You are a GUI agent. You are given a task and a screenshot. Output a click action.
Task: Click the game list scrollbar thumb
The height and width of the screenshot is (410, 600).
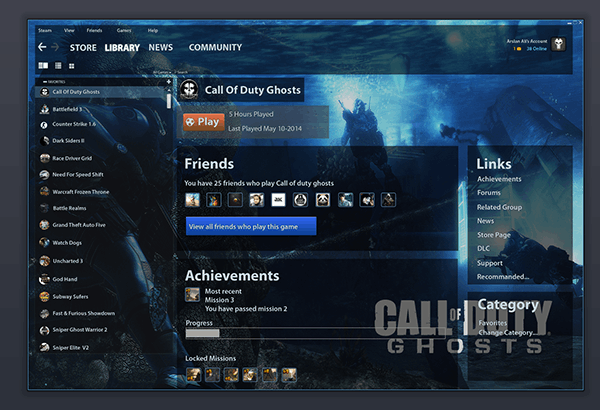click(168, 101)
